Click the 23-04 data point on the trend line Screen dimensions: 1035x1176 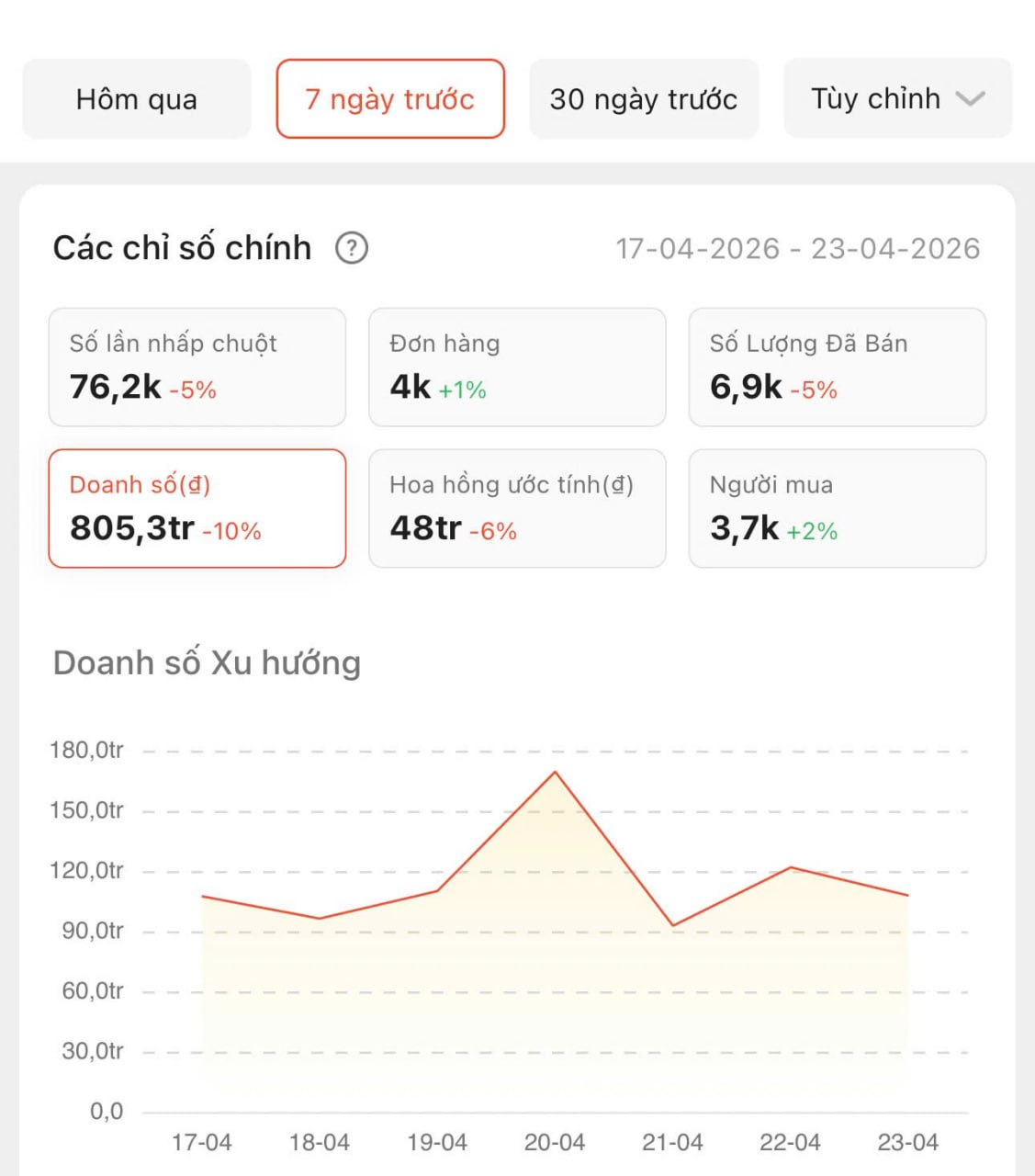907,895
